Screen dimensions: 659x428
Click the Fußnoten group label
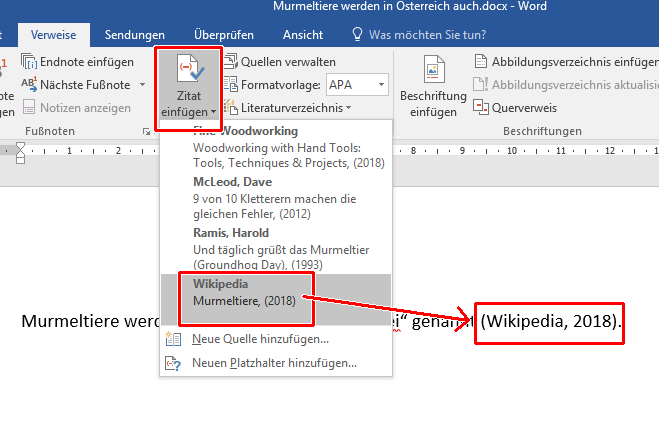tap(50, 131)
